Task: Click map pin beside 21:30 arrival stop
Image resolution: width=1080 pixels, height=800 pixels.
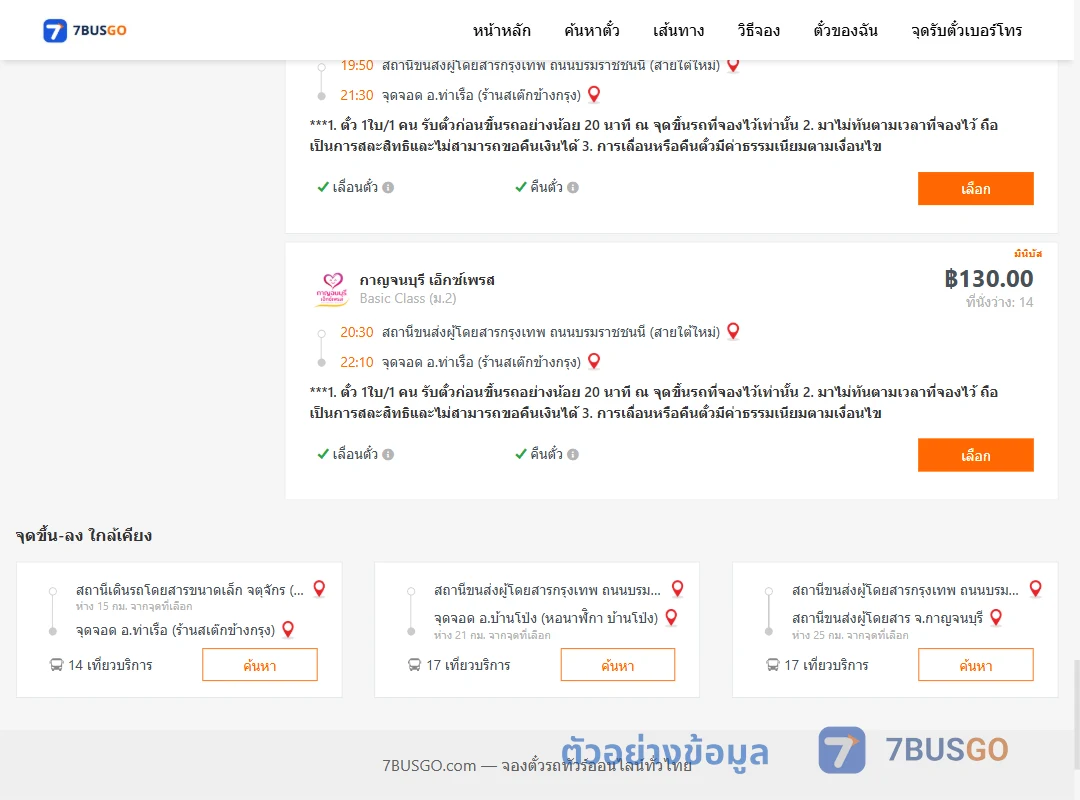Action: point(594,94)
